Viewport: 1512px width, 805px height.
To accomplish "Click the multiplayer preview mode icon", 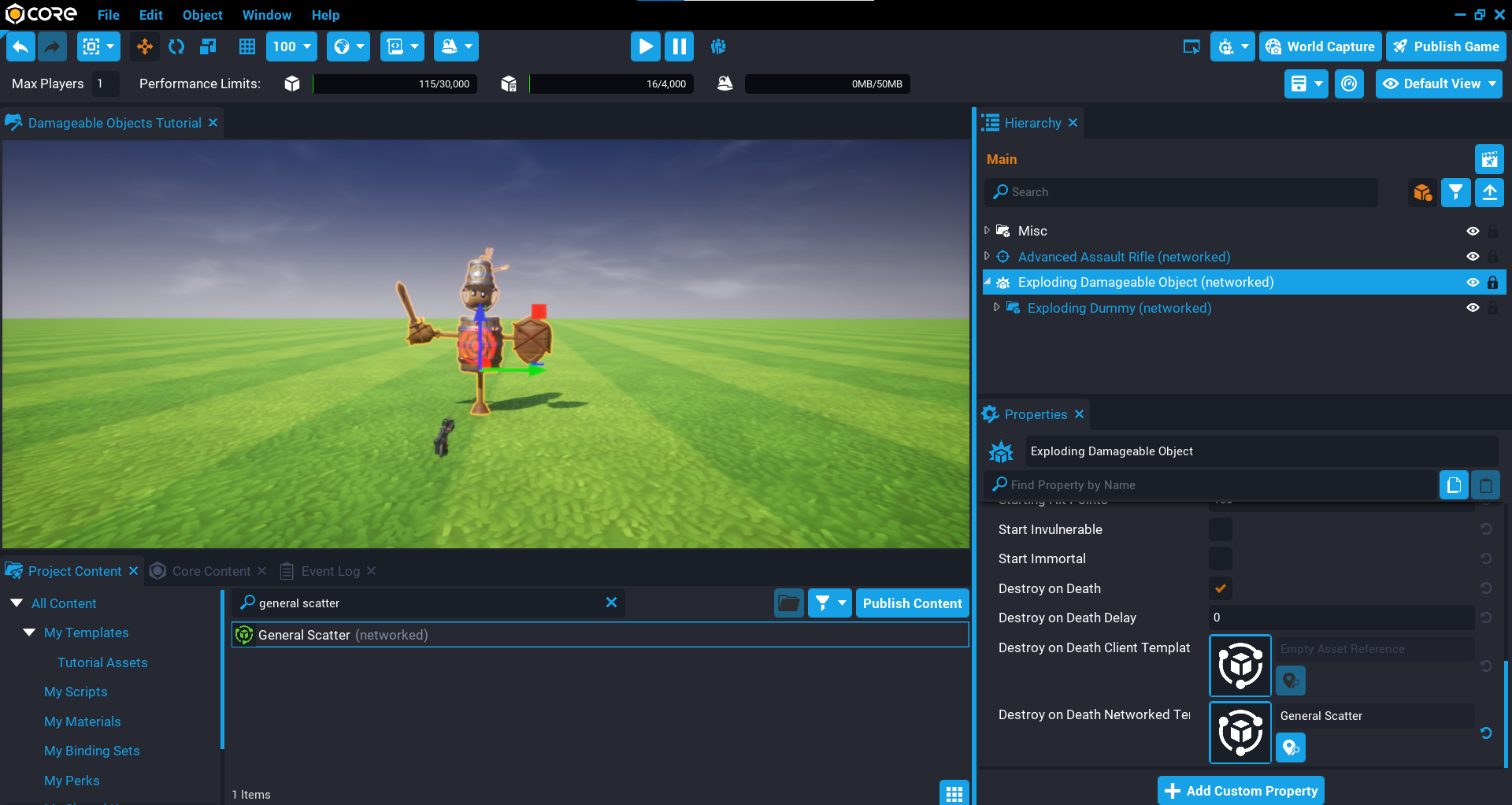I will tap(717, 46).
